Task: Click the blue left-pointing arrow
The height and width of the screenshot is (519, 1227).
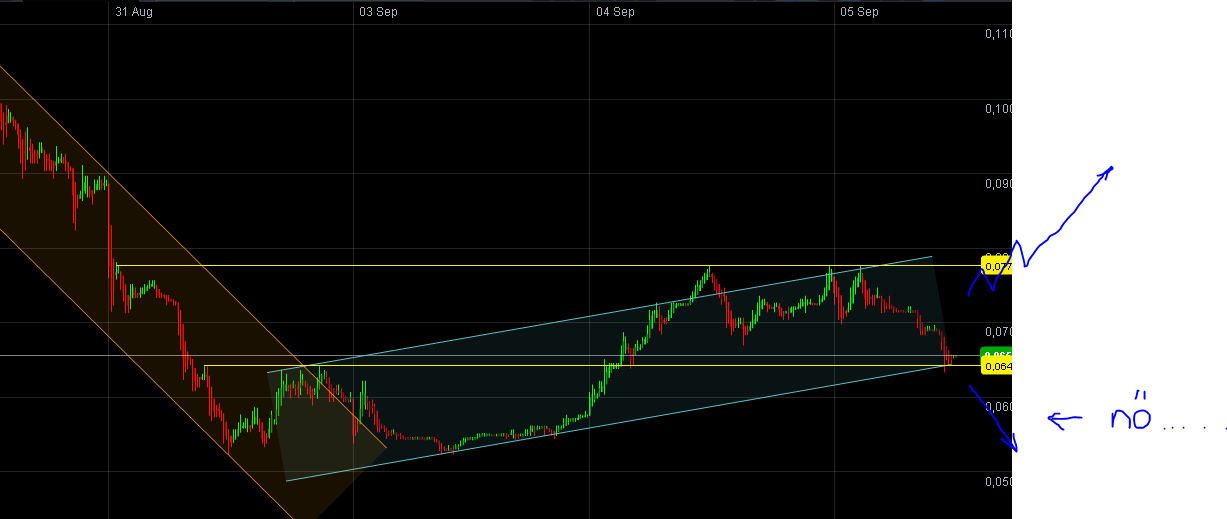Action: coord(1064,421)
